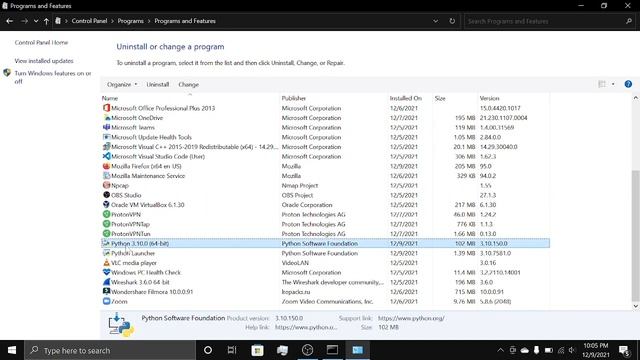The image size is (640, 360).
Task: Show hidden tray icons chevron
Action: coord(500,350)
